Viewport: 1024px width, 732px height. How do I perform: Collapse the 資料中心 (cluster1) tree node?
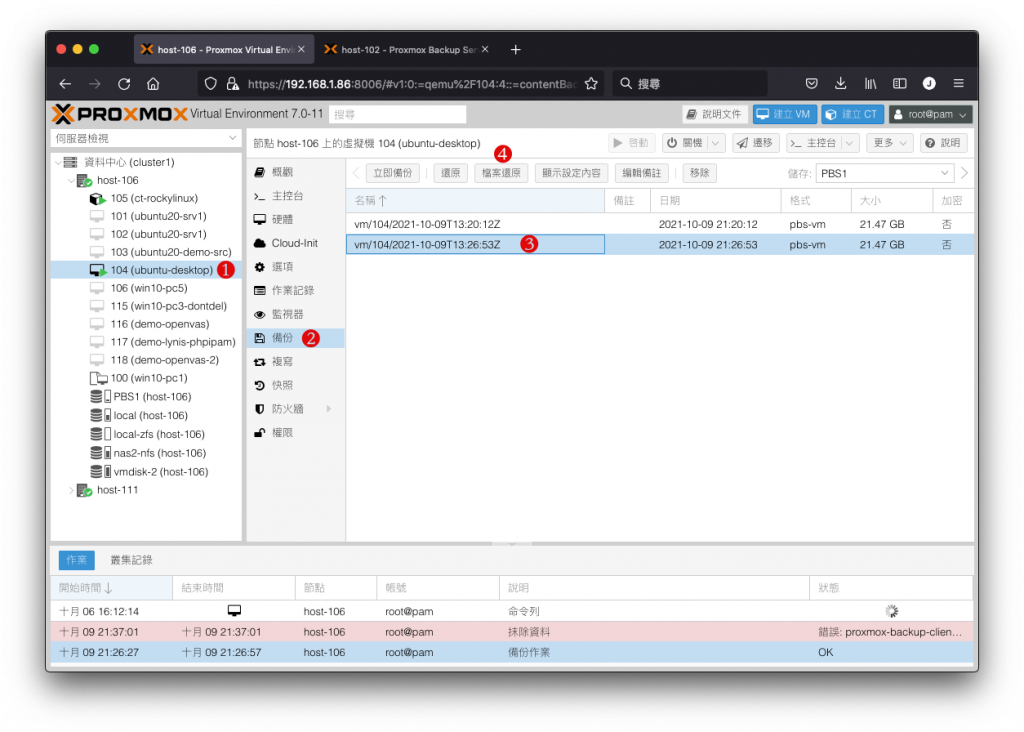[58, 163]
